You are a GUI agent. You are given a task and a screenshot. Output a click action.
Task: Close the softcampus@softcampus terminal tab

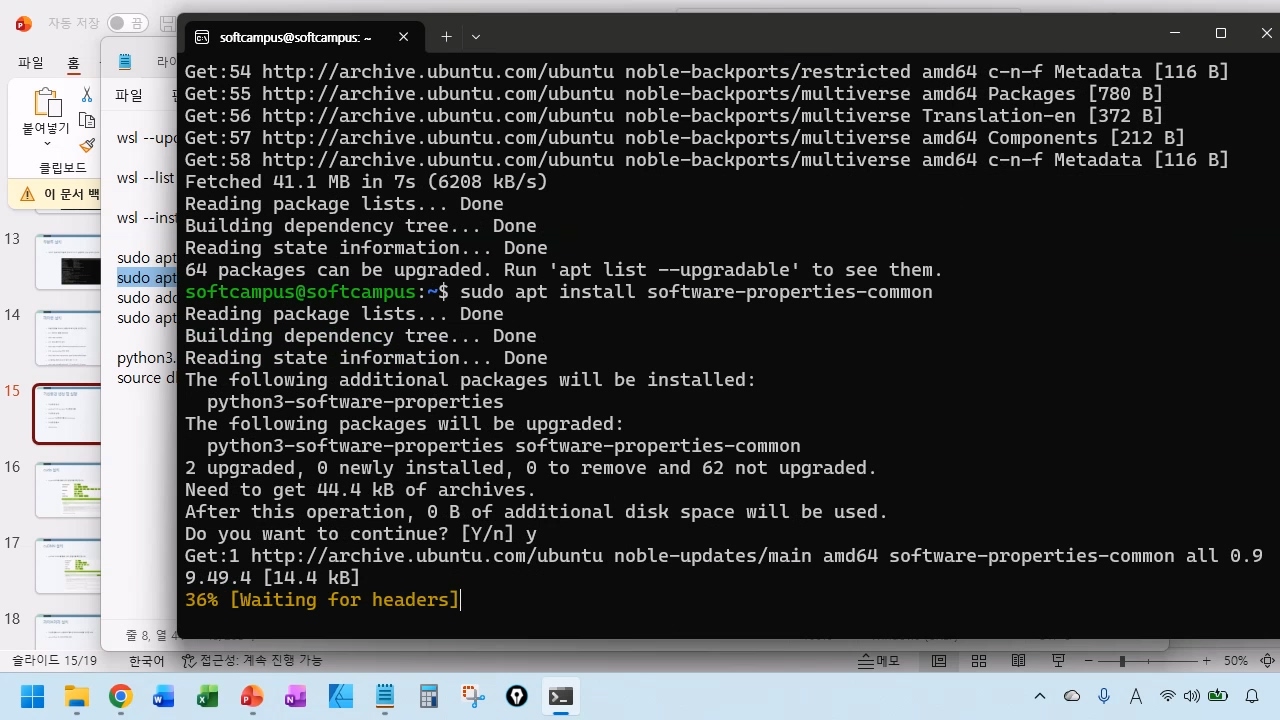point(404,37)
